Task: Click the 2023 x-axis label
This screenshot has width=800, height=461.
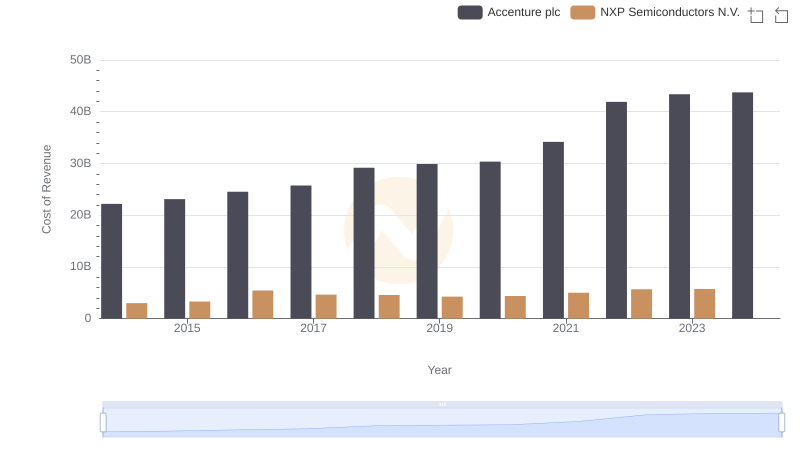Action: (x=692, y=328)
